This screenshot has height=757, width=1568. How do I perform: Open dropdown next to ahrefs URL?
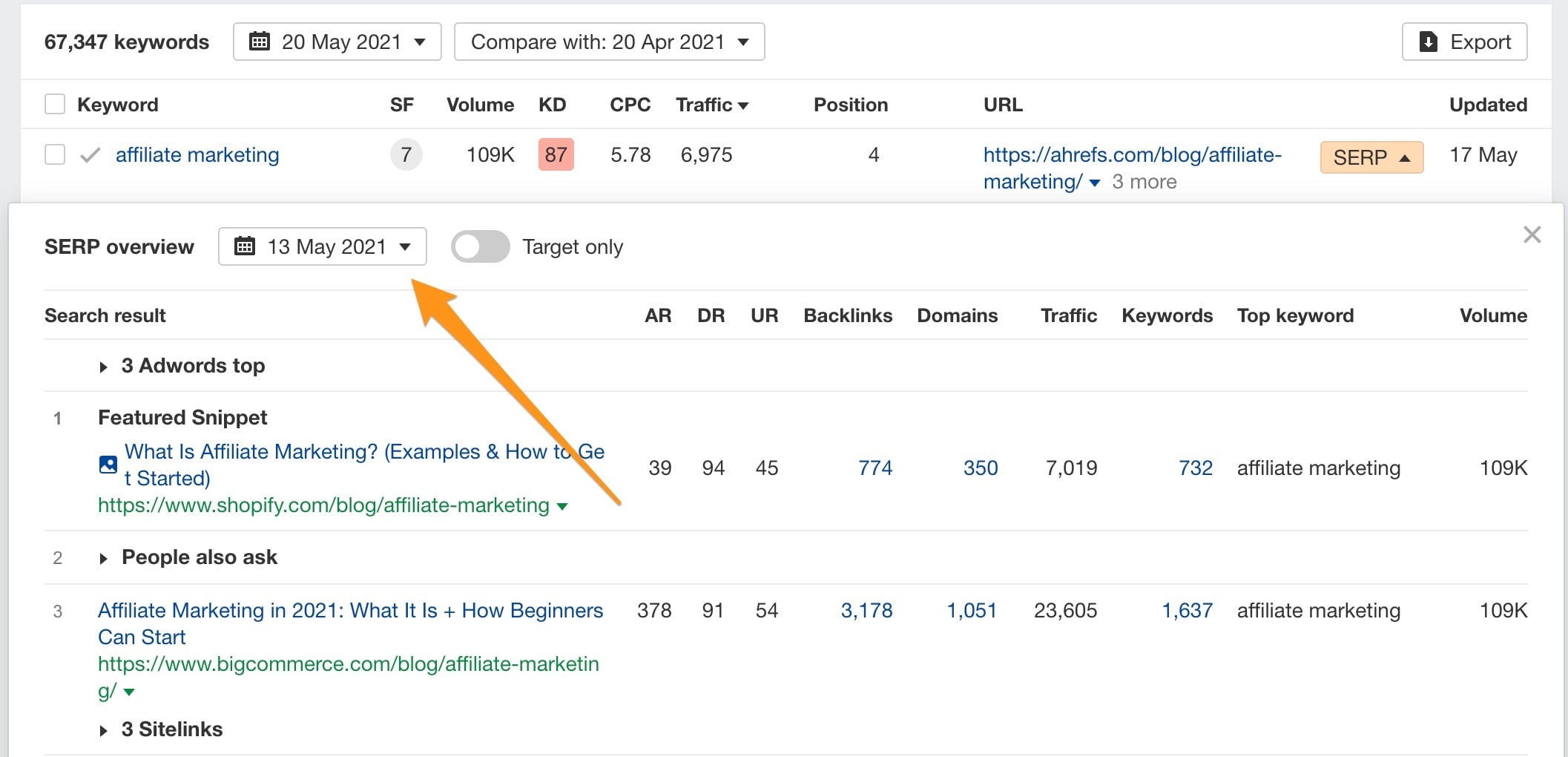[x=1095, y=183]
